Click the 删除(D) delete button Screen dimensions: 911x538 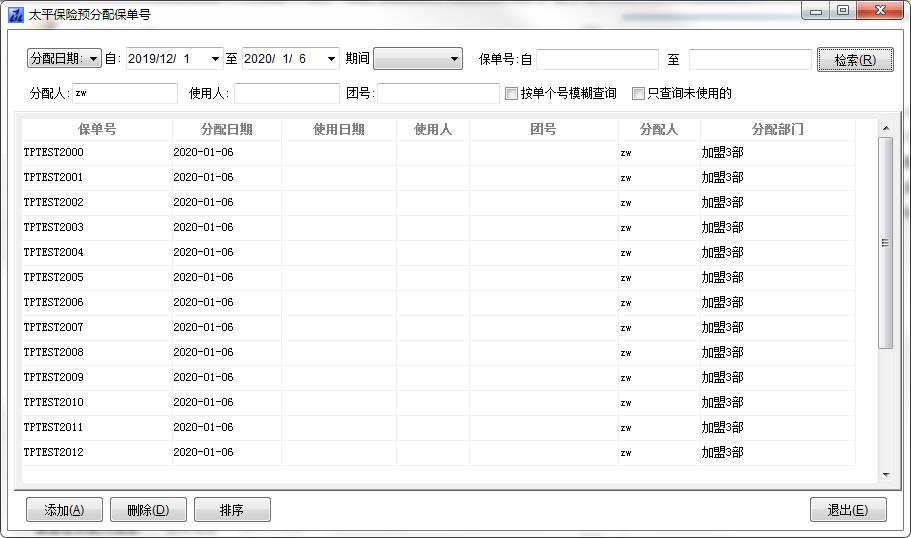point(148,510)
